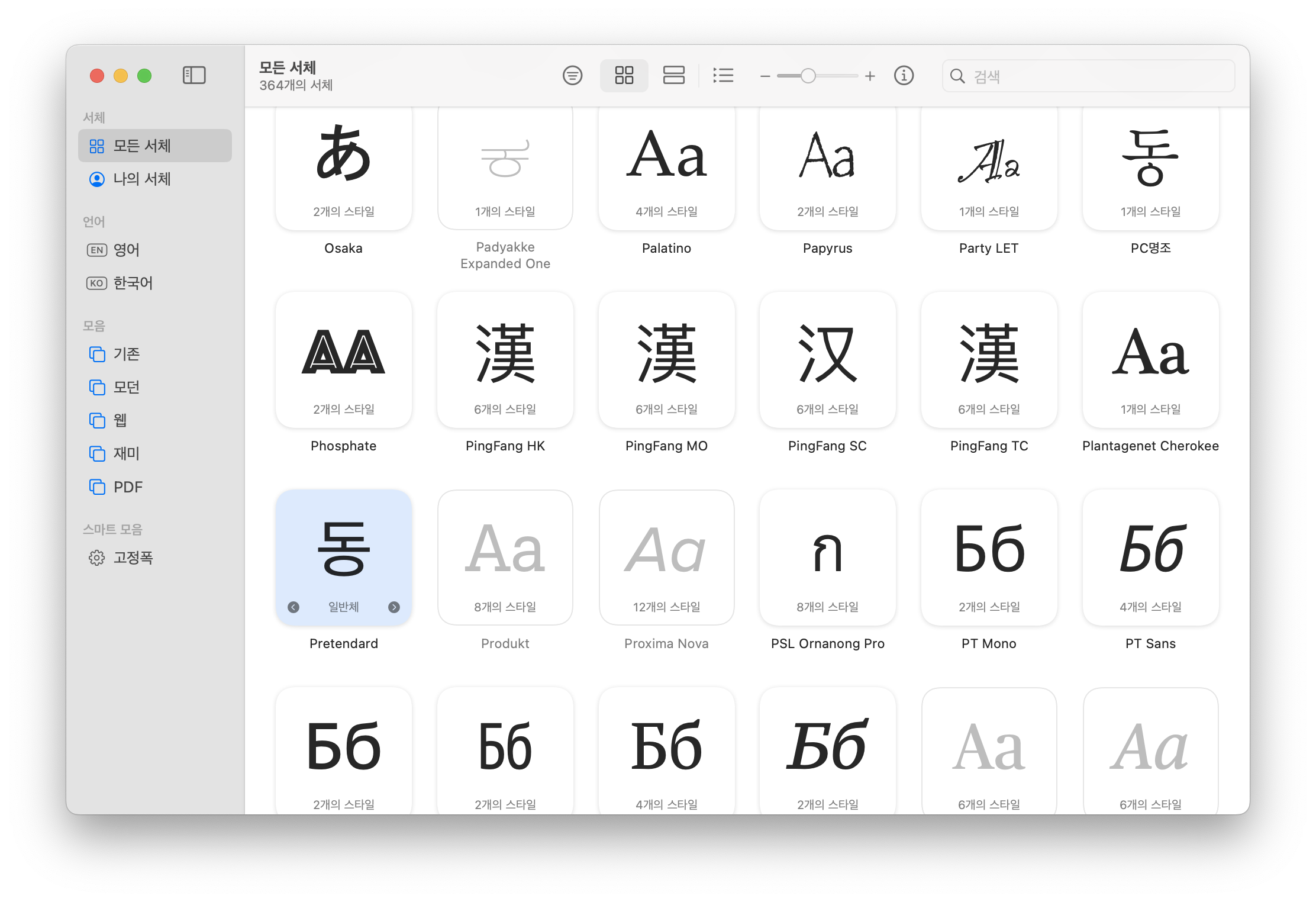Viewport: 1316px width, 902px height.
Task: Open the PDF collection
Action: (x=155, y=487)
